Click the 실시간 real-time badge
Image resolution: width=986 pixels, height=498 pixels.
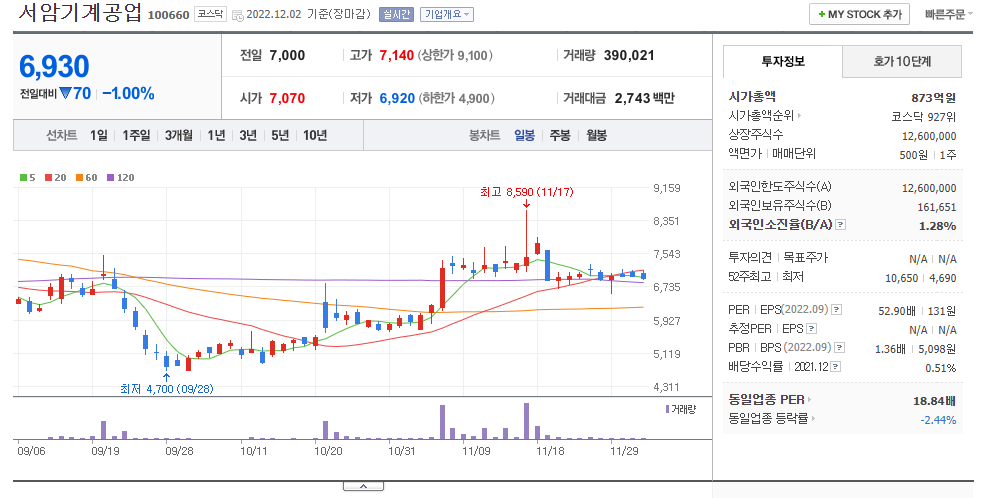tap(396, 14)
